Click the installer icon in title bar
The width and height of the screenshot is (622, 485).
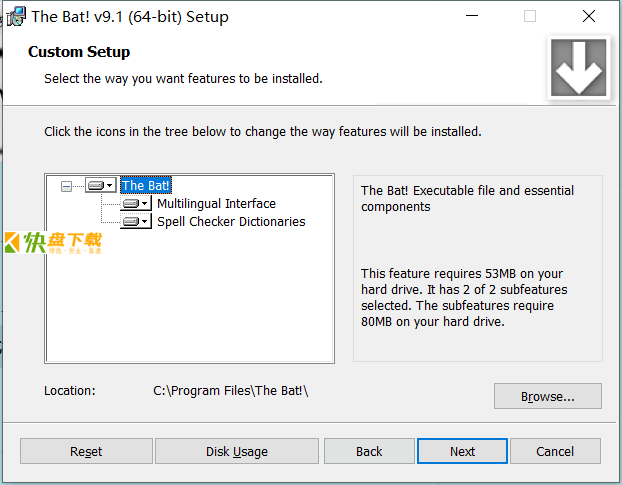tap(16, 17)
